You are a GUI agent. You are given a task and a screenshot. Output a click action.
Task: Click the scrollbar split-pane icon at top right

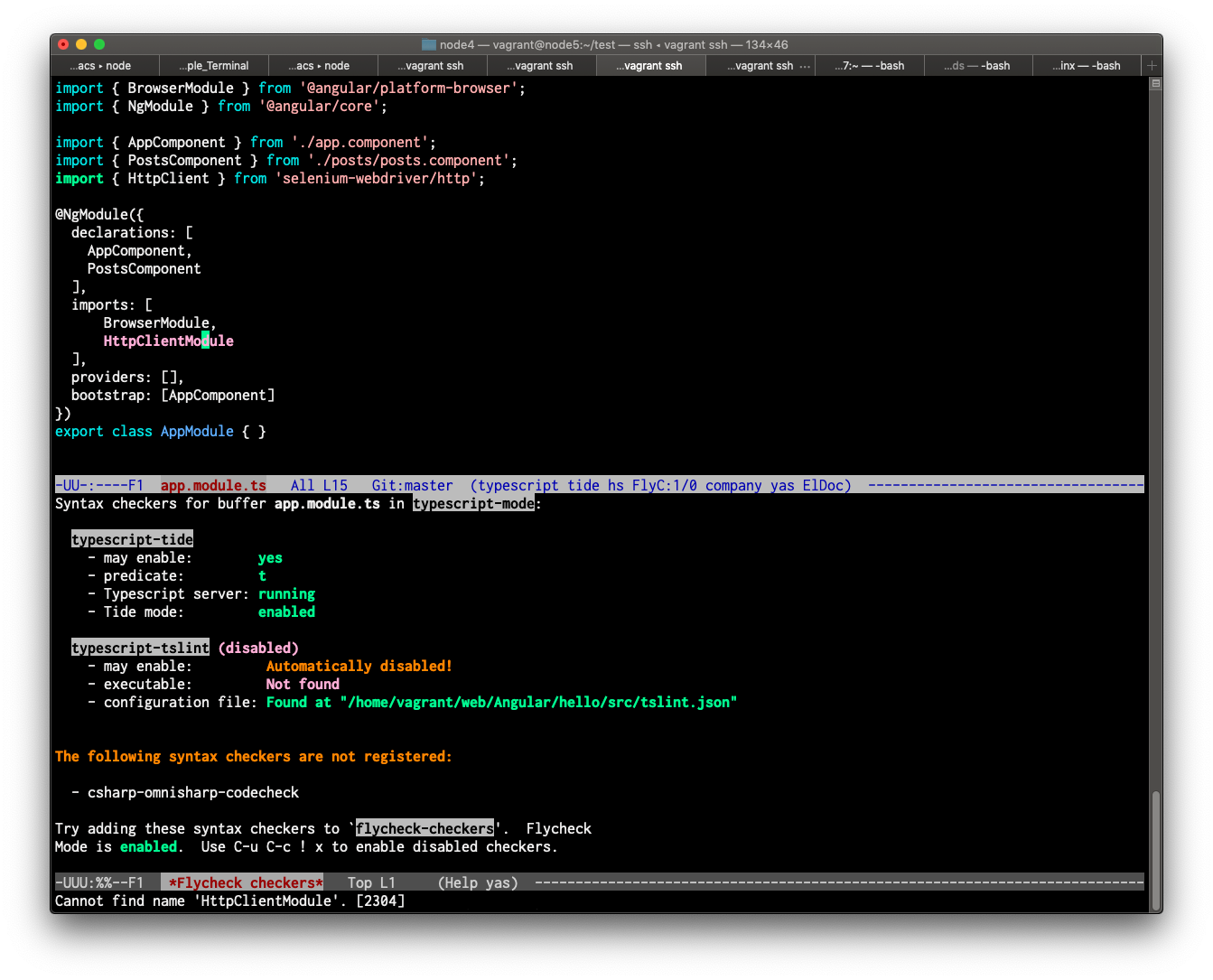click(x=1155, y=83)
